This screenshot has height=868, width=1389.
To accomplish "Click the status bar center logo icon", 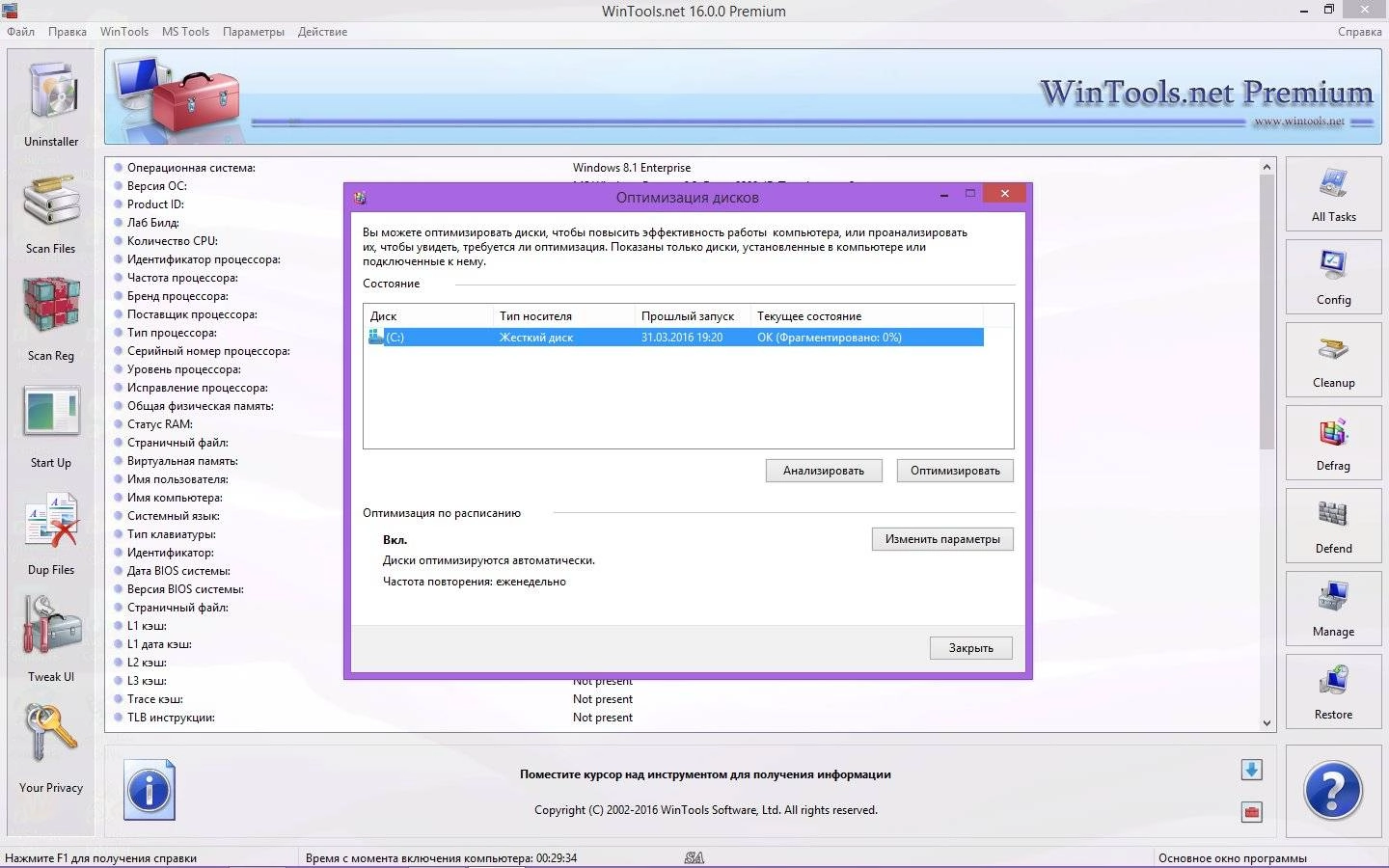I will click(694, 857).
